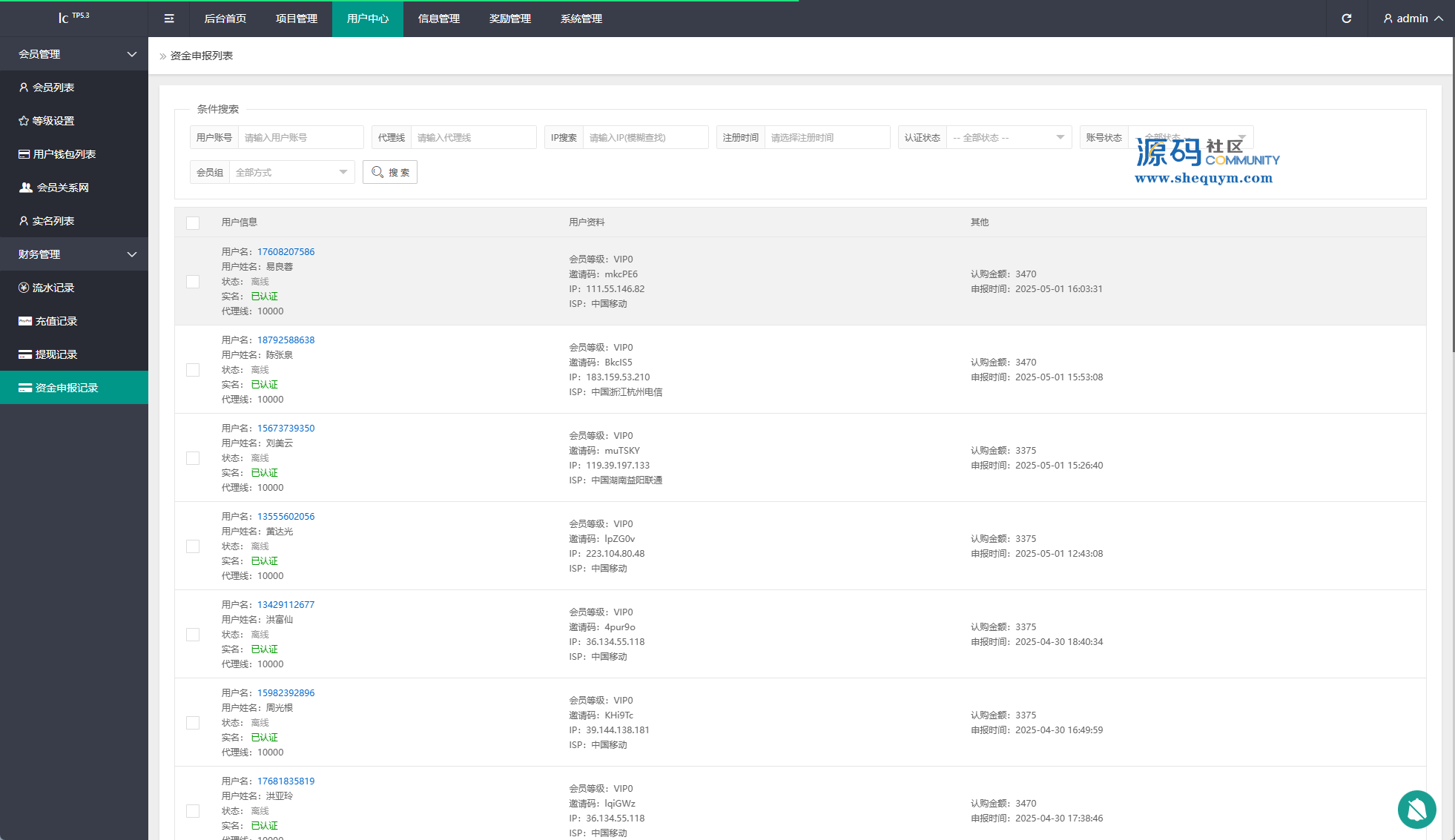Open 用户钱包列表 wallet icon item
This screenshot has width=1455, height=840.
coord(24,154)
